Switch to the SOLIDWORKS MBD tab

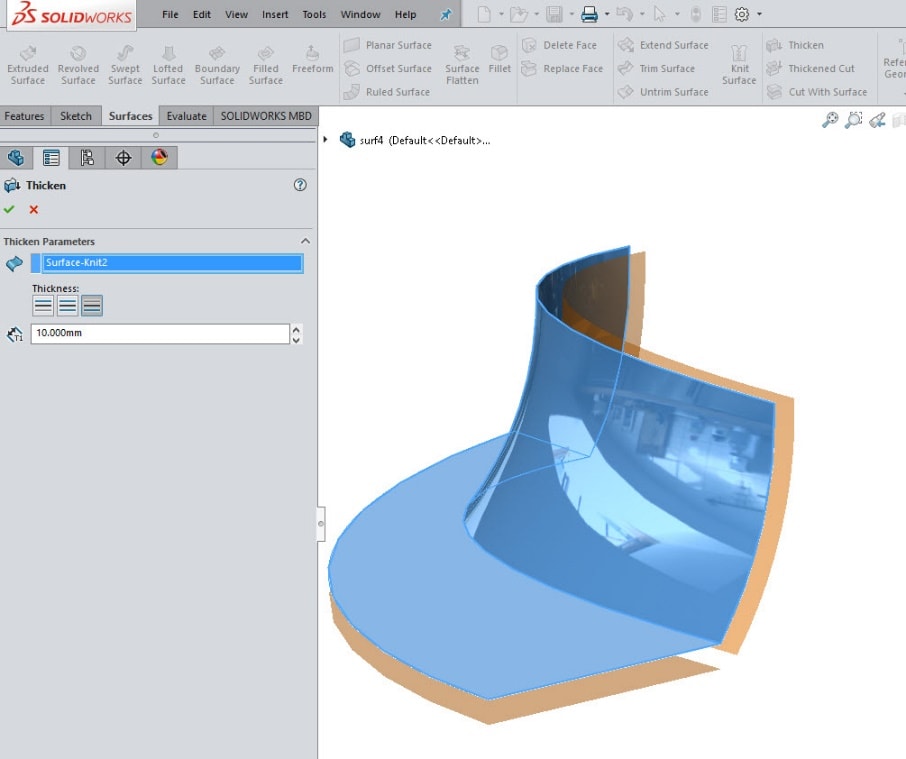tap(266, 116)
